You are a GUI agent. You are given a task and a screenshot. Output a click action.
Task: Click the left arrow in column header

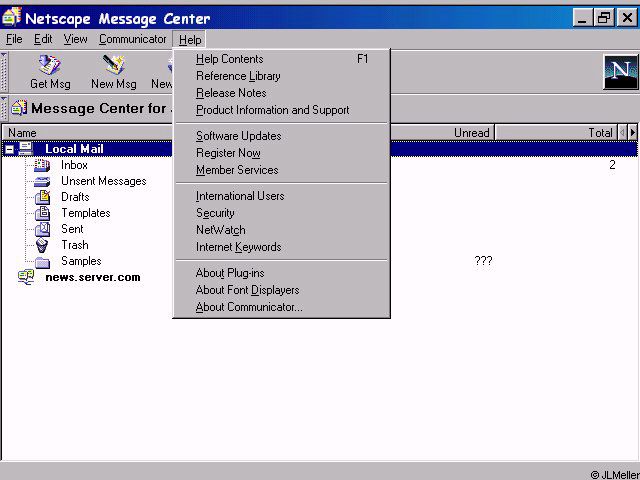tap(622, 132)
